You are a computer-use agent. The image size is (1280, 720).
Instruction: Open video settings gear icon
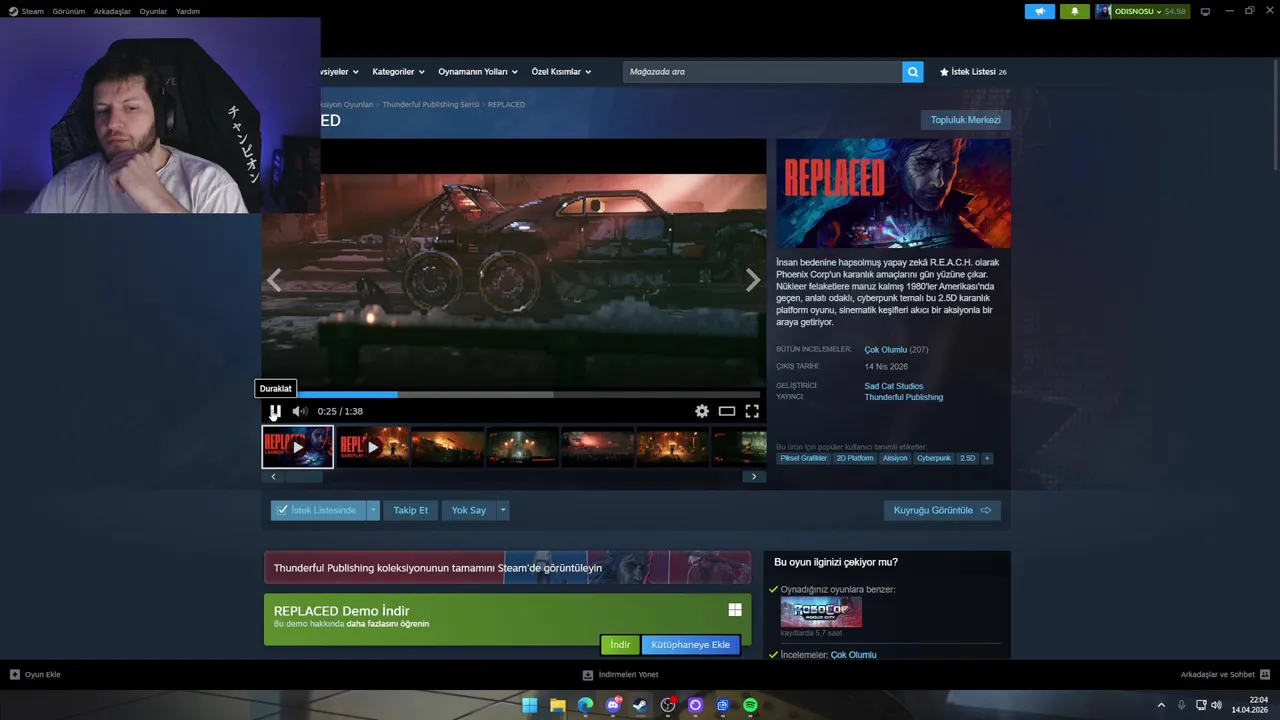click(x=702, y=411)
